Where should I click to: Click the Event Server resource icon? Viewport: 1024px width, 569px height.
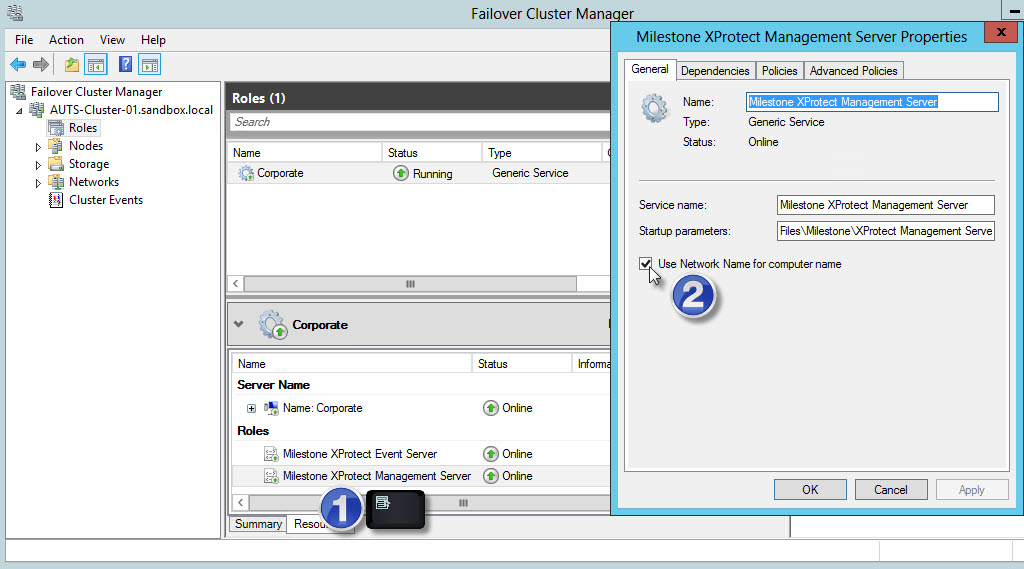(x=271, y=454)
